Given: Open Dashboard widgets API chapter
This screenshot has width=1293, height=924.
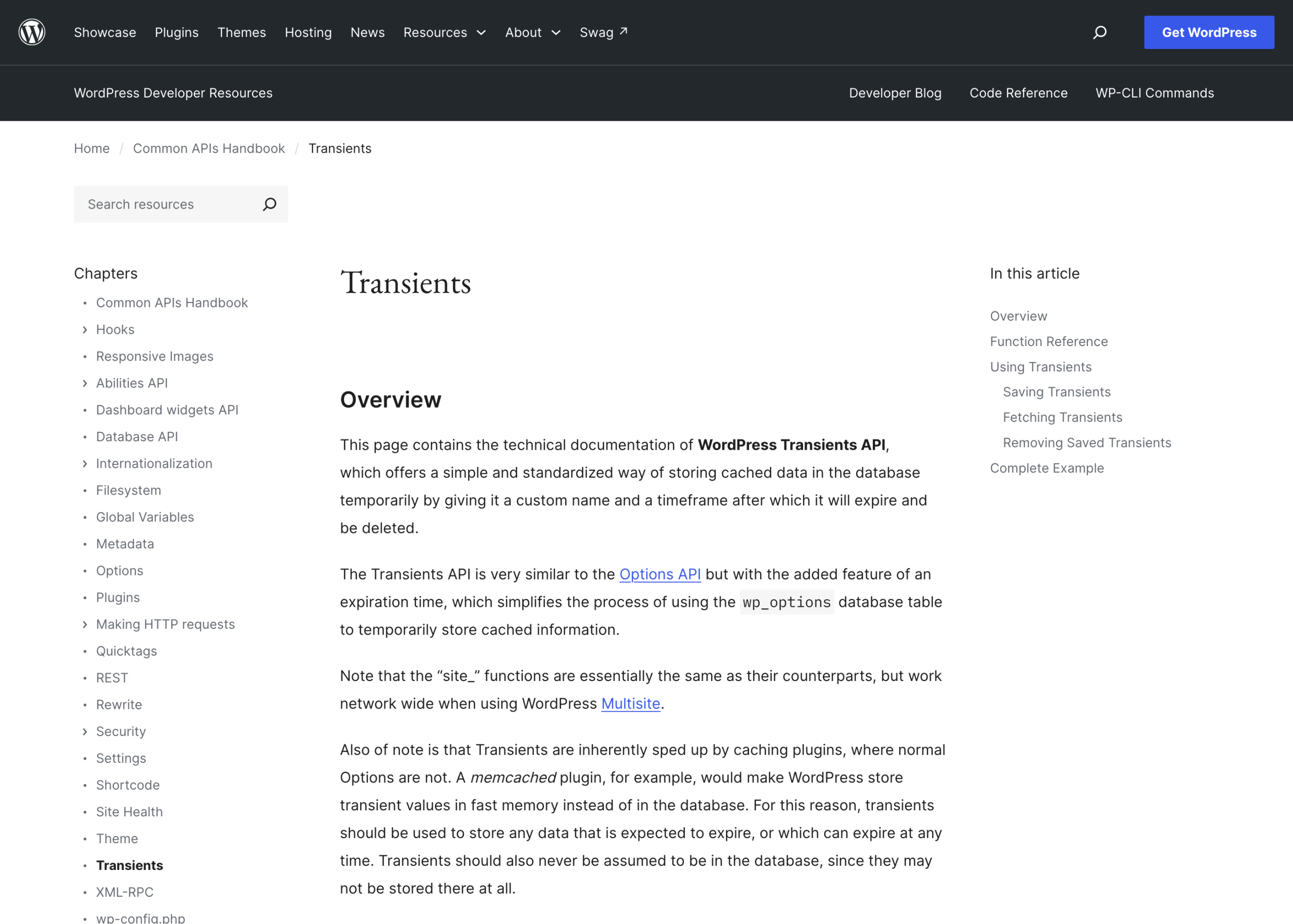Looking at the screenshot, I should (x=167, y=410).
